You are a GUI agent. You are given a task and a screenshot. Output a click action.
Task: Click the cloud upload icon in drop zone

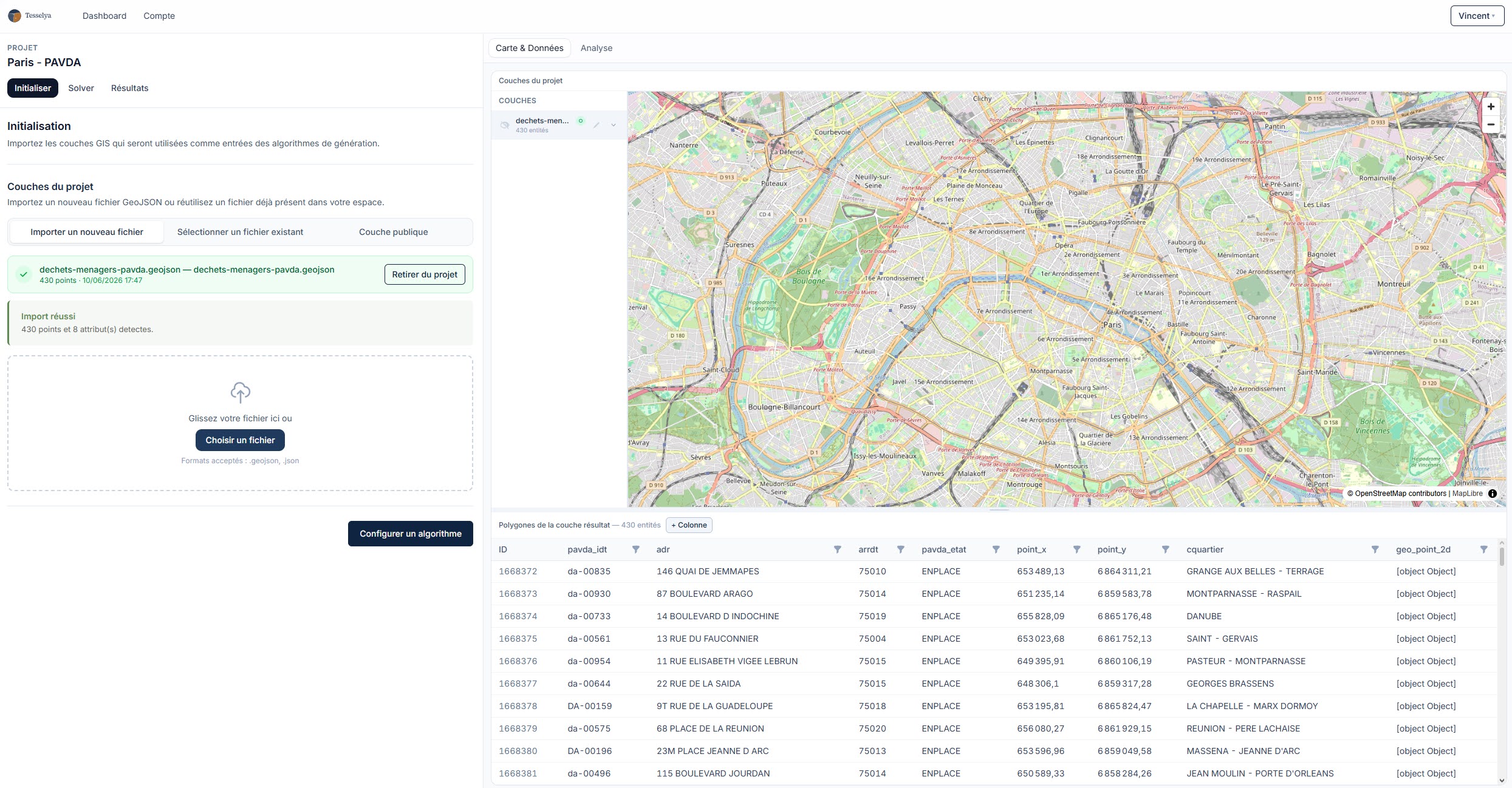(x=240, y=393)
